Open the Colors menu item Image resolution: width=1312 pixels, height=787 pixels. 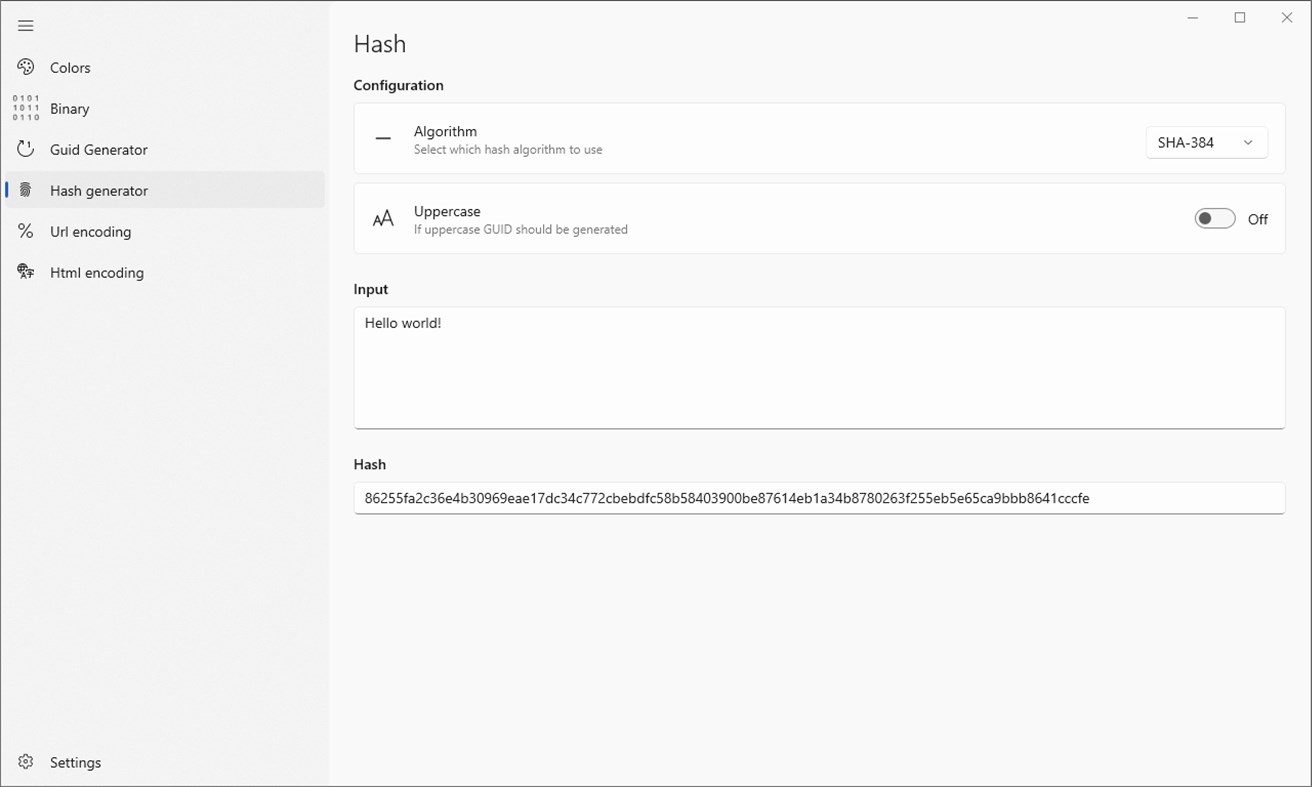click(70, 68)
